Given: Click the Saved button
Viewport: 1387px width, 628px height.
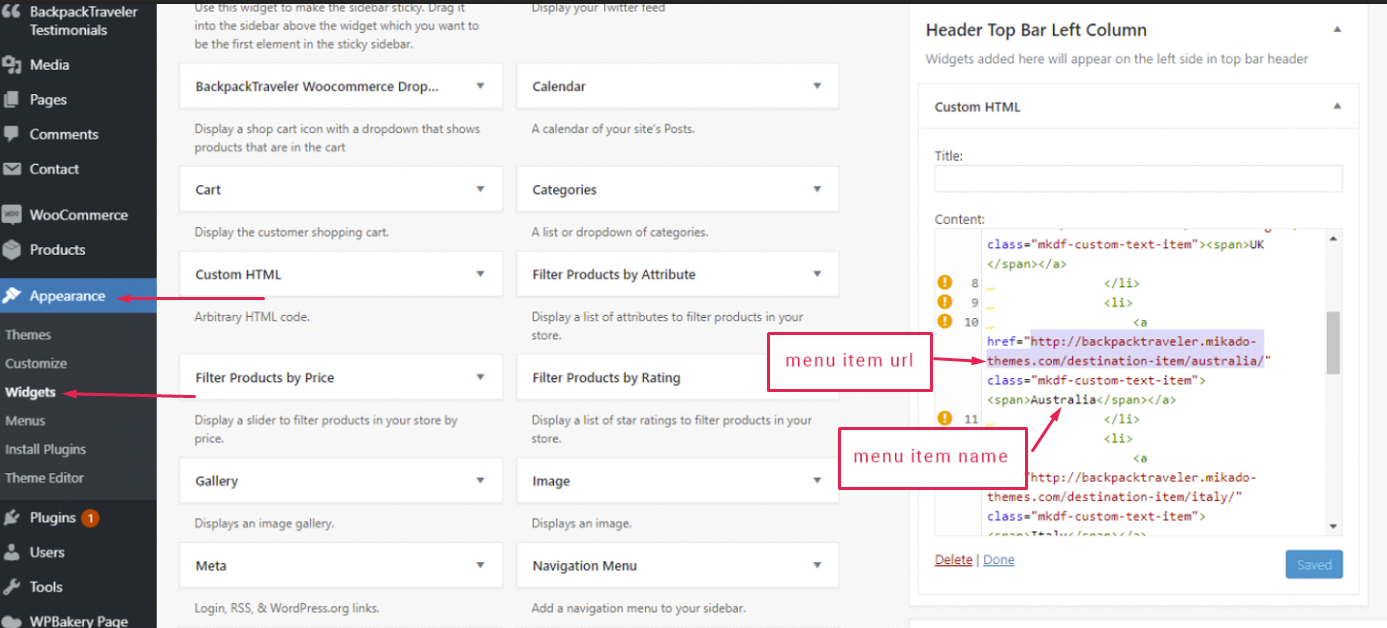Looking at the screenshot, I should (x=1314, y=564).
